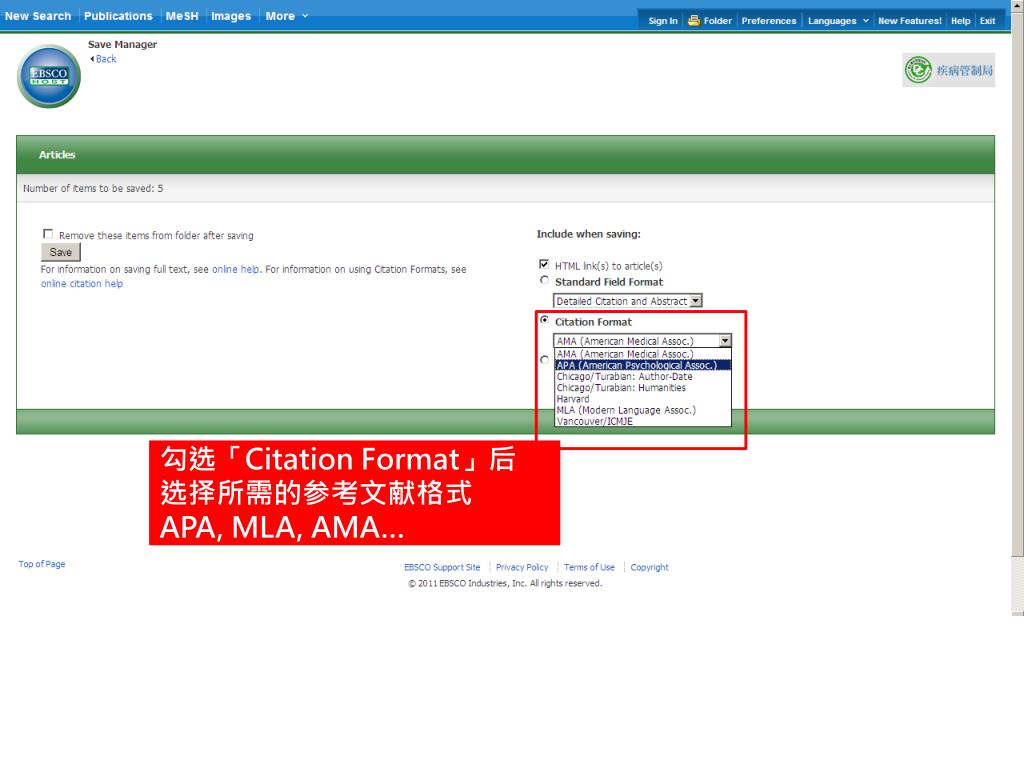Image resolution: width=1024 pixels, height=768 pixels.
Task: Click the Back arrow link
Action: coord(103,59)
